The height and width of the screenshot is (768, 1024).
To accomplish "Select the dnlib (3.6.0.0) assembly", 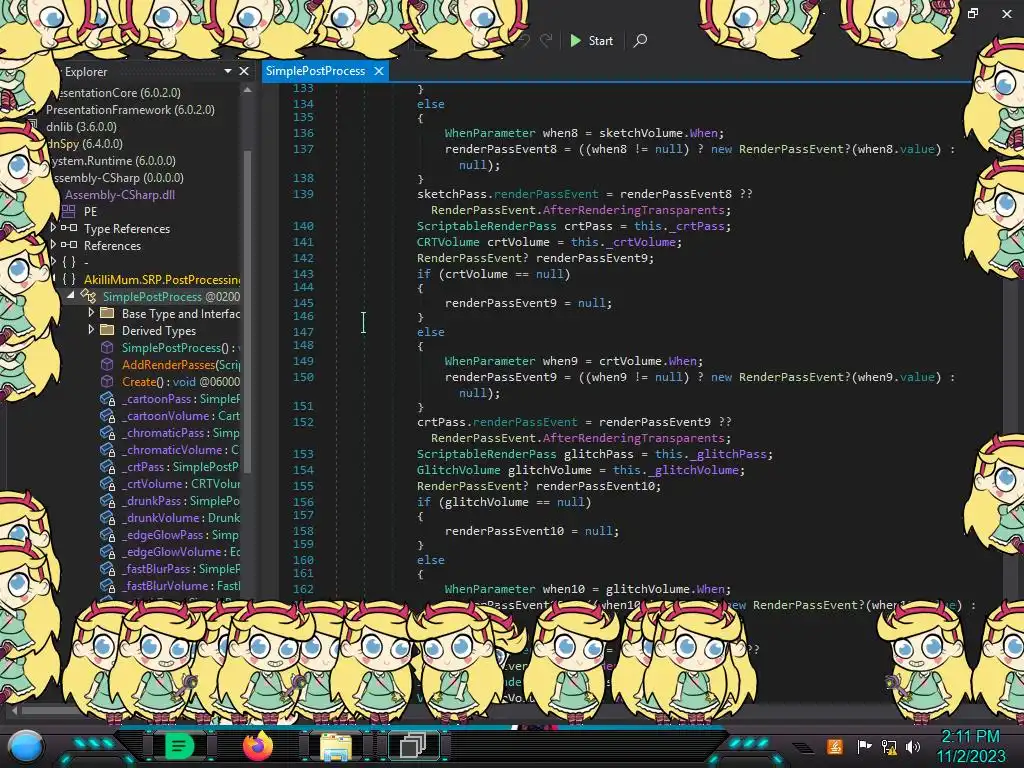I will tap(81, 127).
